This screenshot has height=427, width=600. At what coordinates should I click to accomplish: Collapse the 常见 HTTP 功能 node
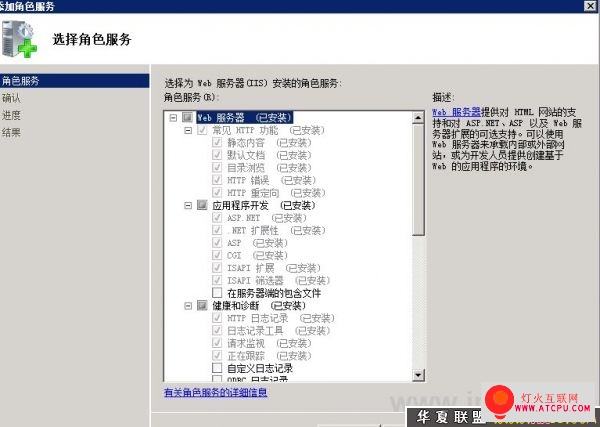tap(188, 130)
